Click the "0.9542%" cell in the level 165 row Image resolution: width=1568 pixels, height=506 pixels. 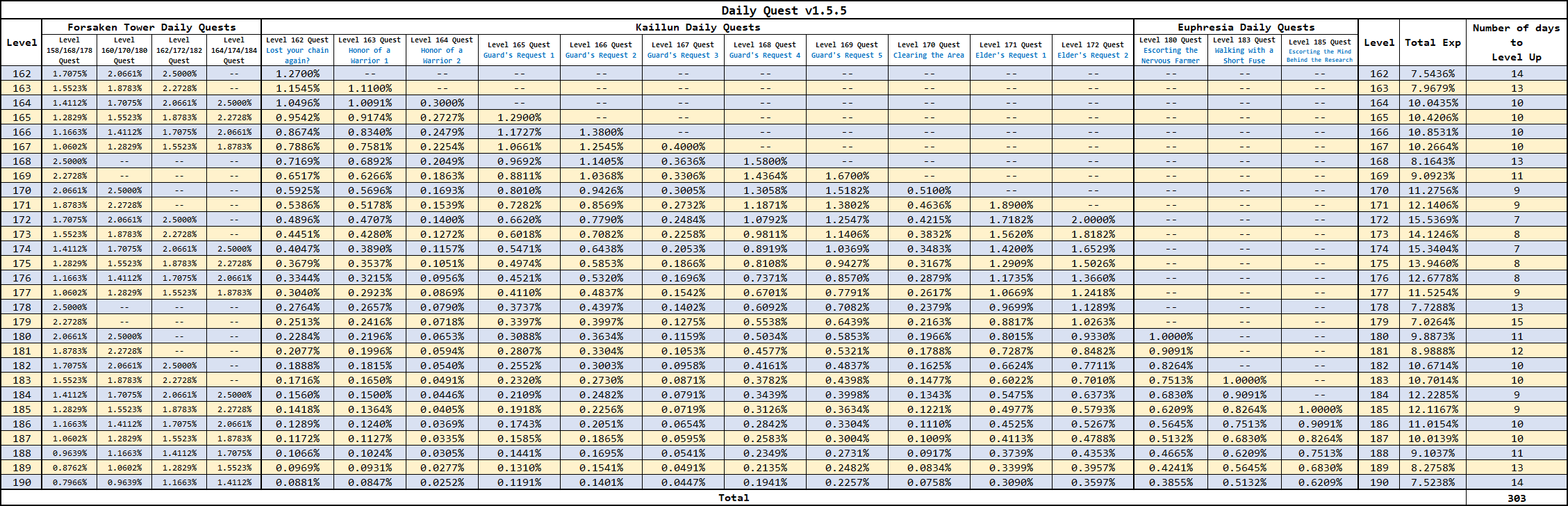pyautogui.click(x=297, y=117)
